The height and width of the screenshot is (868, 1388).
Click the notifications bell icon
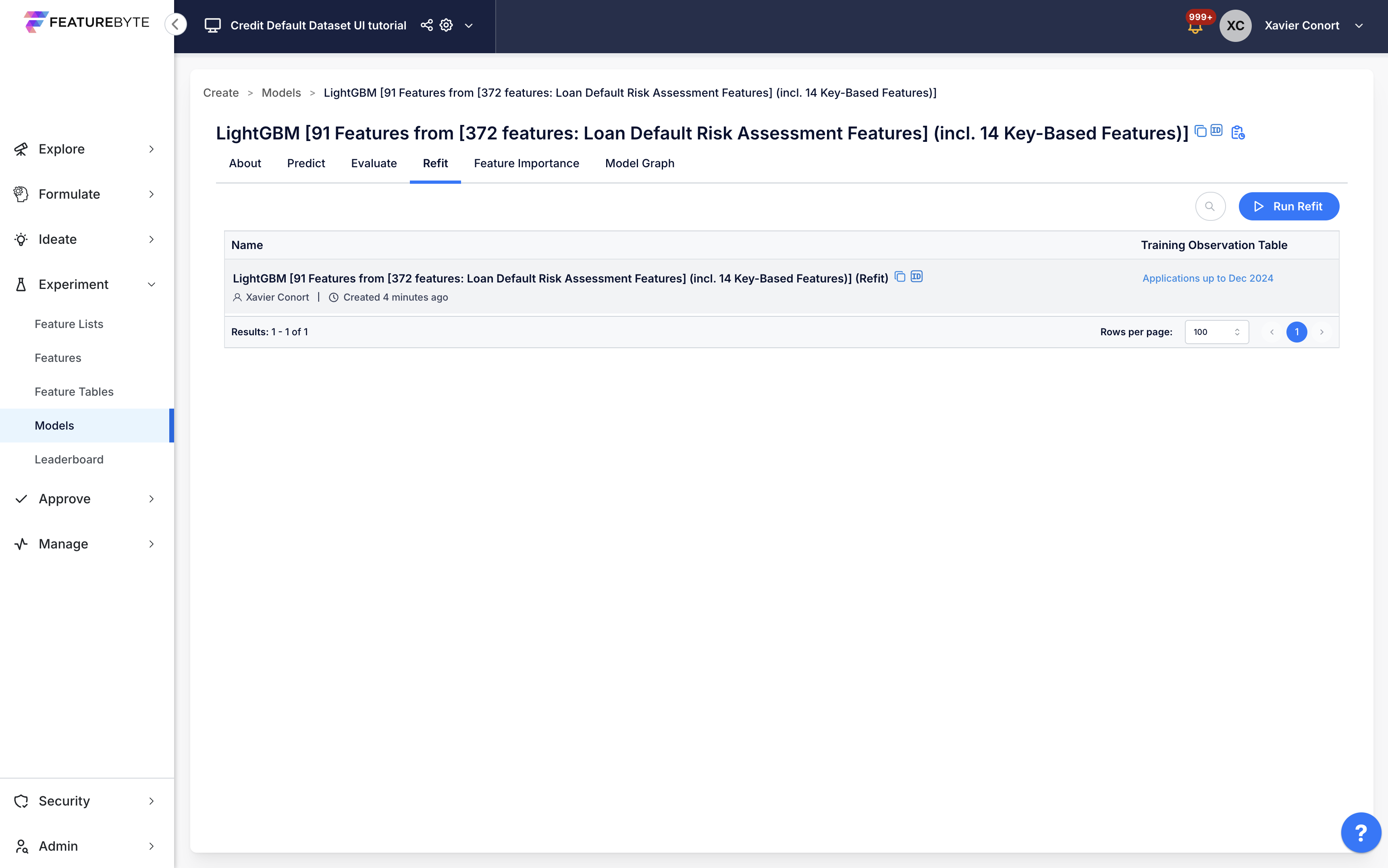(x=1195, y=27)
